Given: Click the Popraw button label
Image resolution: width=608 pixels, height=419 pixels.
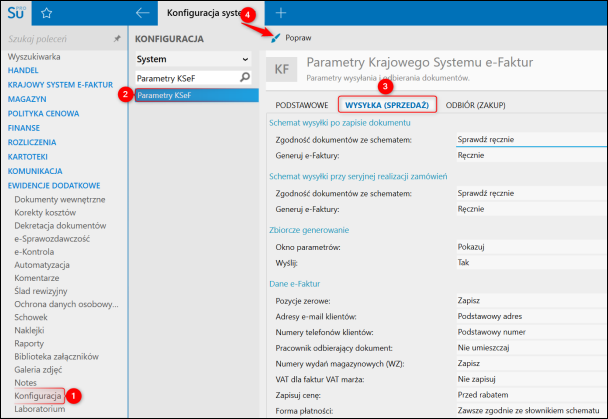Looking at the screenshot, I should tap(298, 38).
